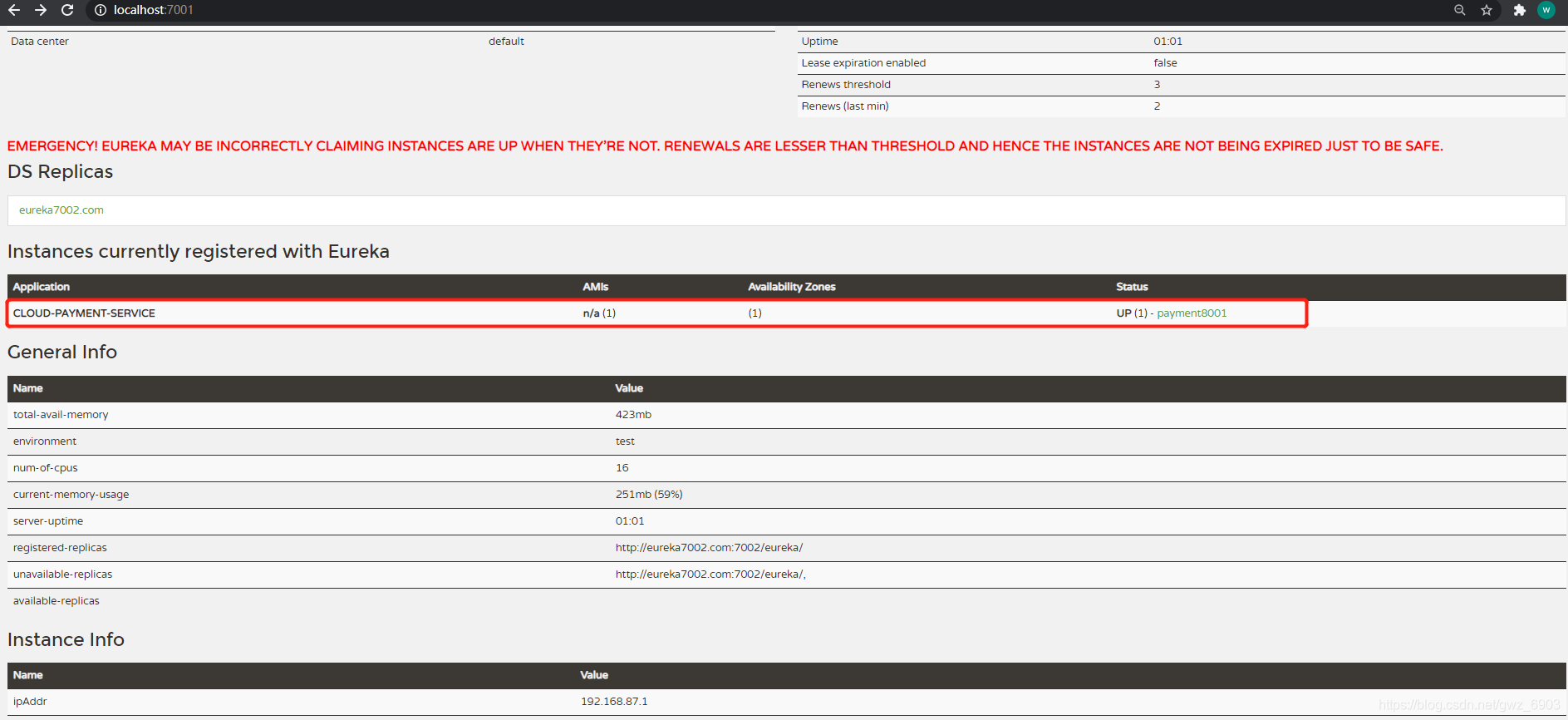
Task: Click the DS Replicas heading
Action: pos(60,171)
